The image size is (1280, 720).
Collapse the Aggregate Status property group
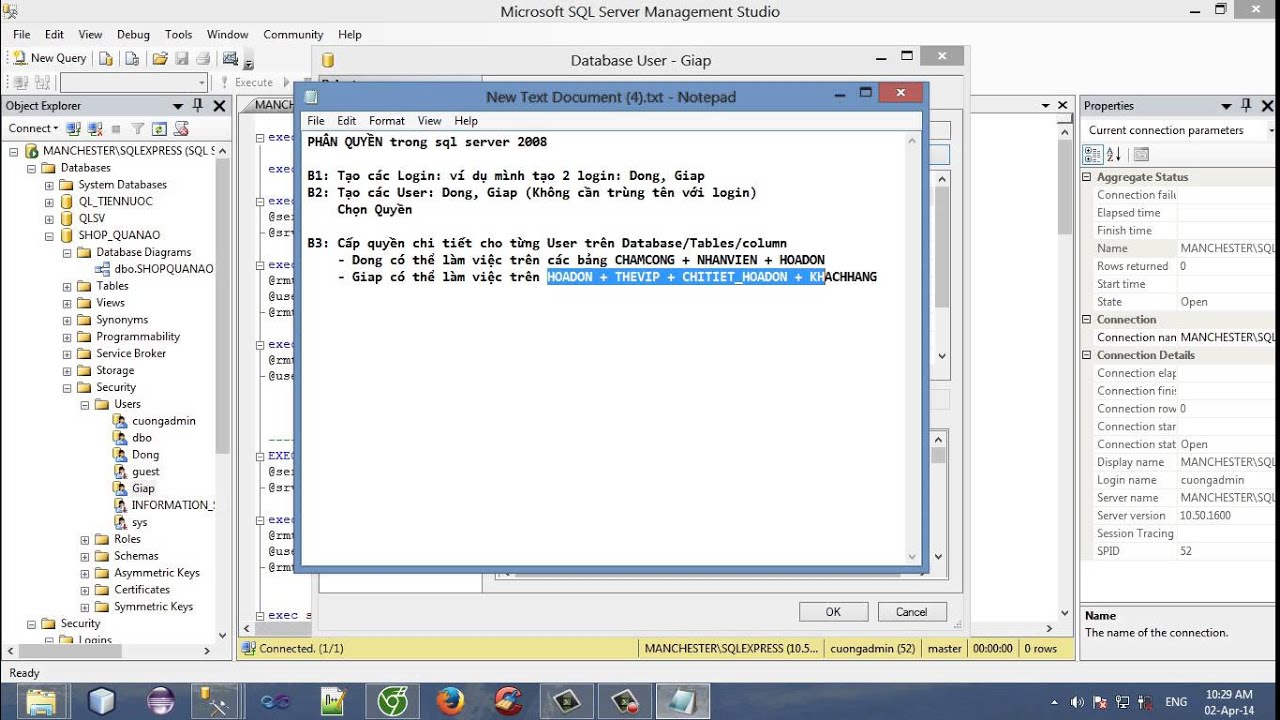pos(1088,177)
